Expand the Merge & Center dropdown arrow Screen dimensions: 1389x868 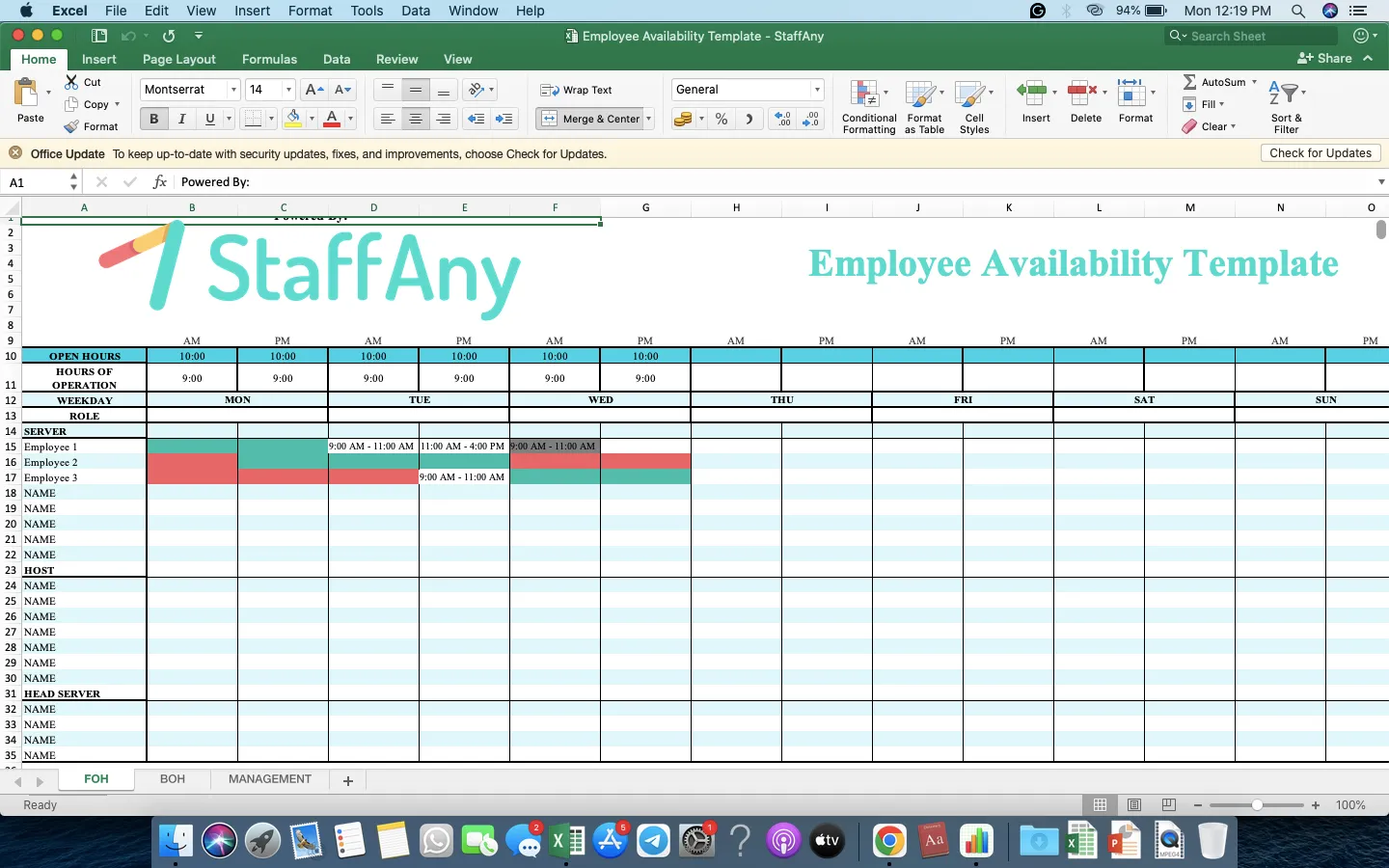[x=649, y=119]
